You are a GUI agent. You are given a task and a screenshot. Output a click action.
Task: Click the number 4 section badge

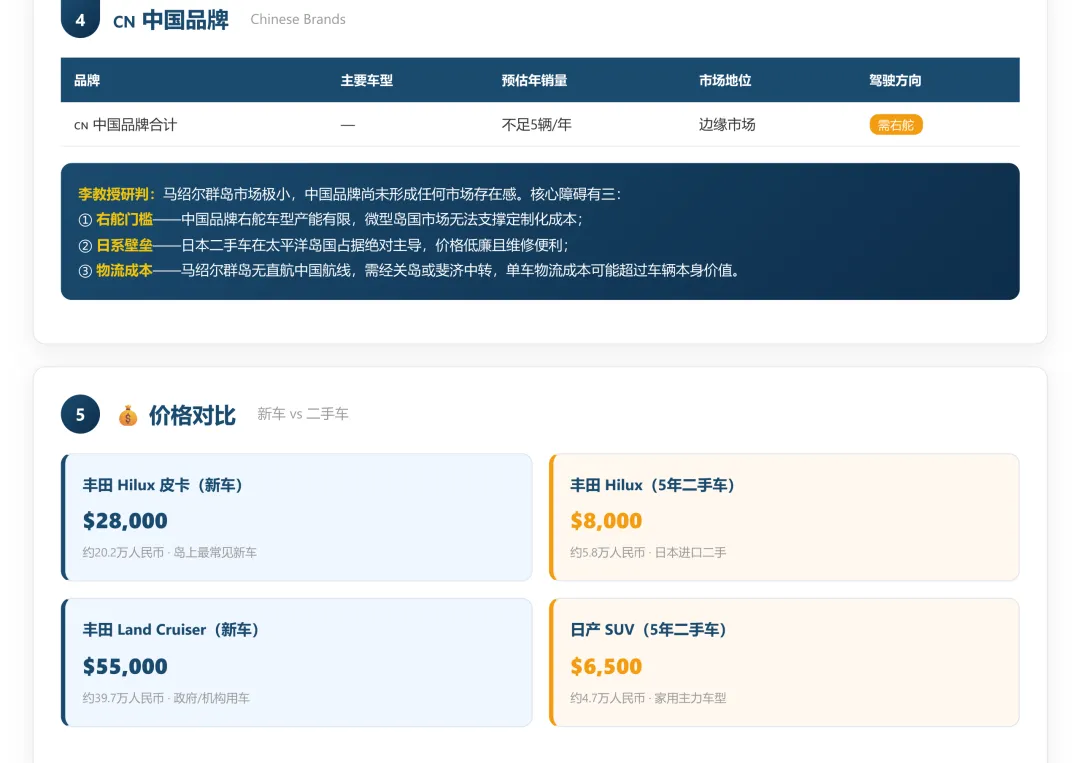tap(81, 18)
